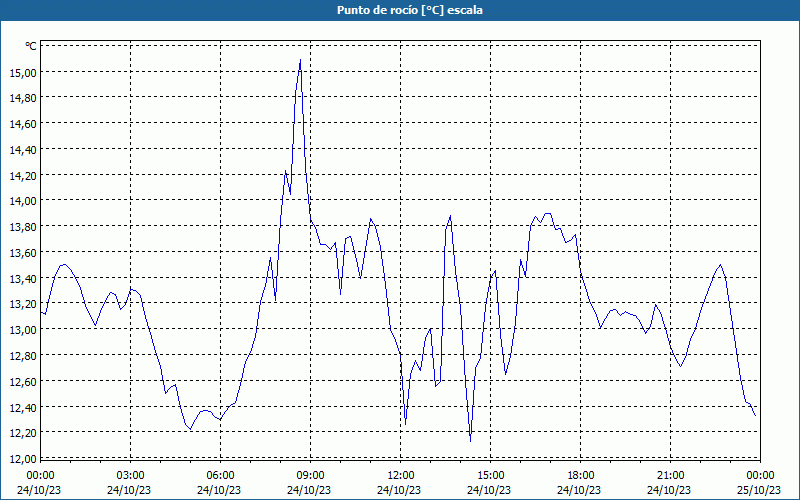Click the 25/10/23 date label
The width and height of the screenshot is (800, 500).
(759, 490)
